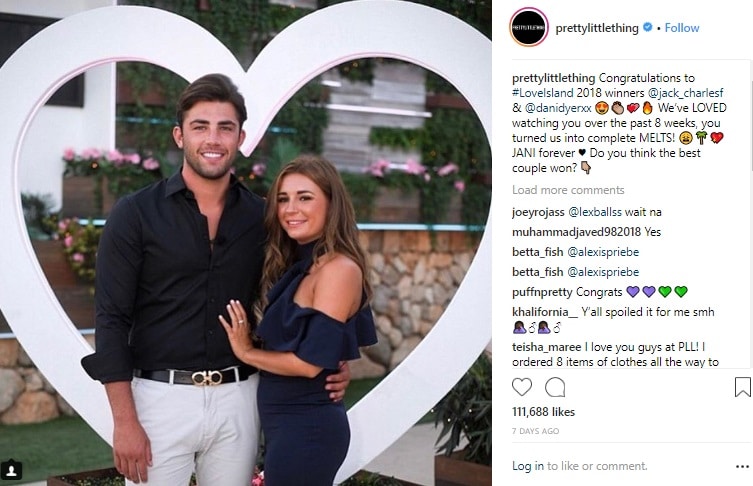753x486 pixels.
Task: Open puffnpretty commenter profile
Action: click(542, 292)
